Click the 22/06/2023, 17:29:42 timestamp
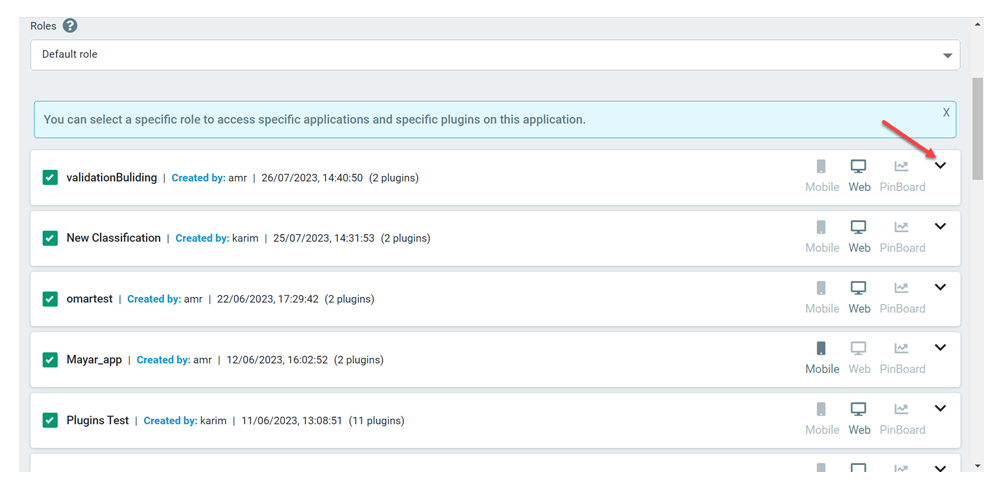This screenshot has height=483, width=1001. (267, 299)
